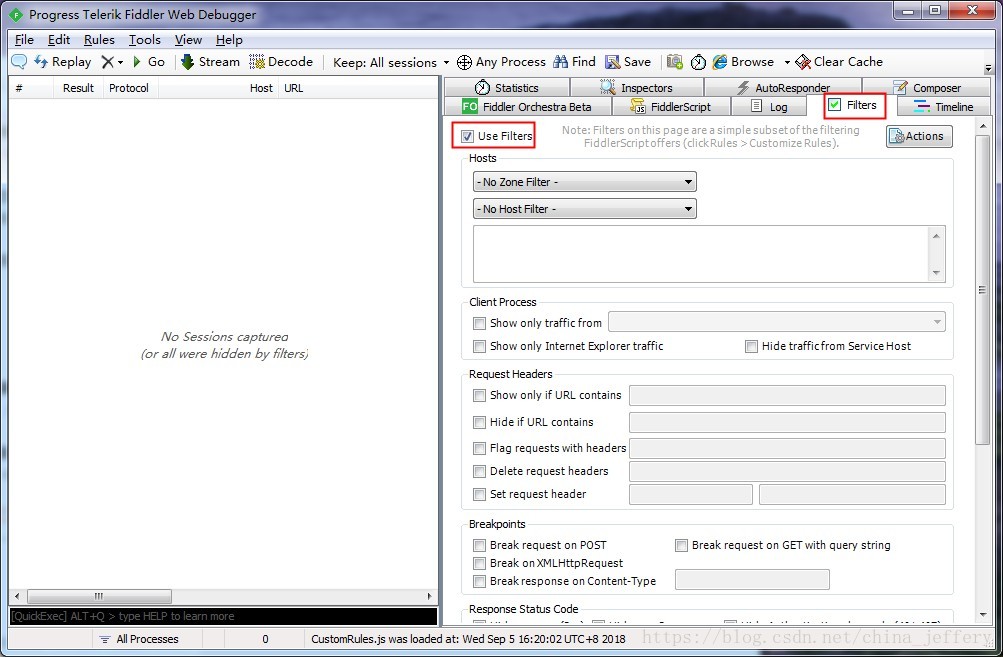This screenshot has height=657, width=1003.
Task: Enable Break on XMLHttpRequest
Action: tap(479, 564)
